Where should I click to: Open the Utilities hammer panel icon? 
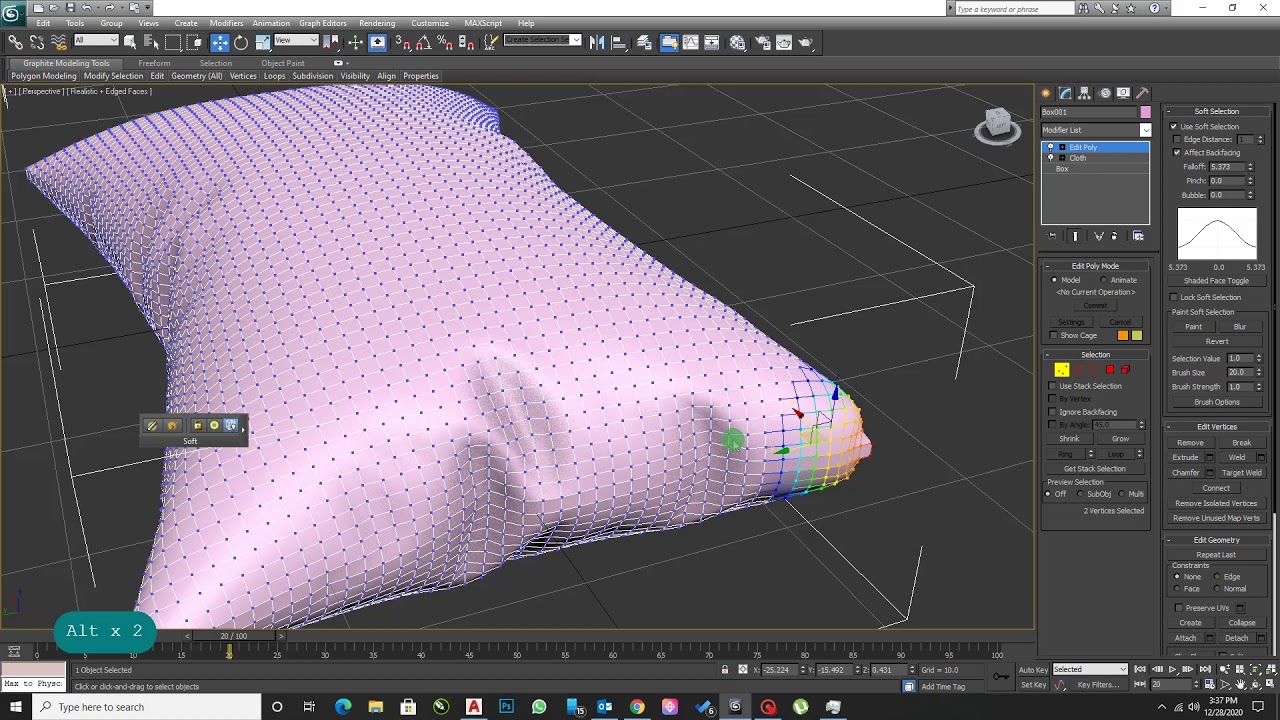pyautogui.click(x=1143, y=93)
